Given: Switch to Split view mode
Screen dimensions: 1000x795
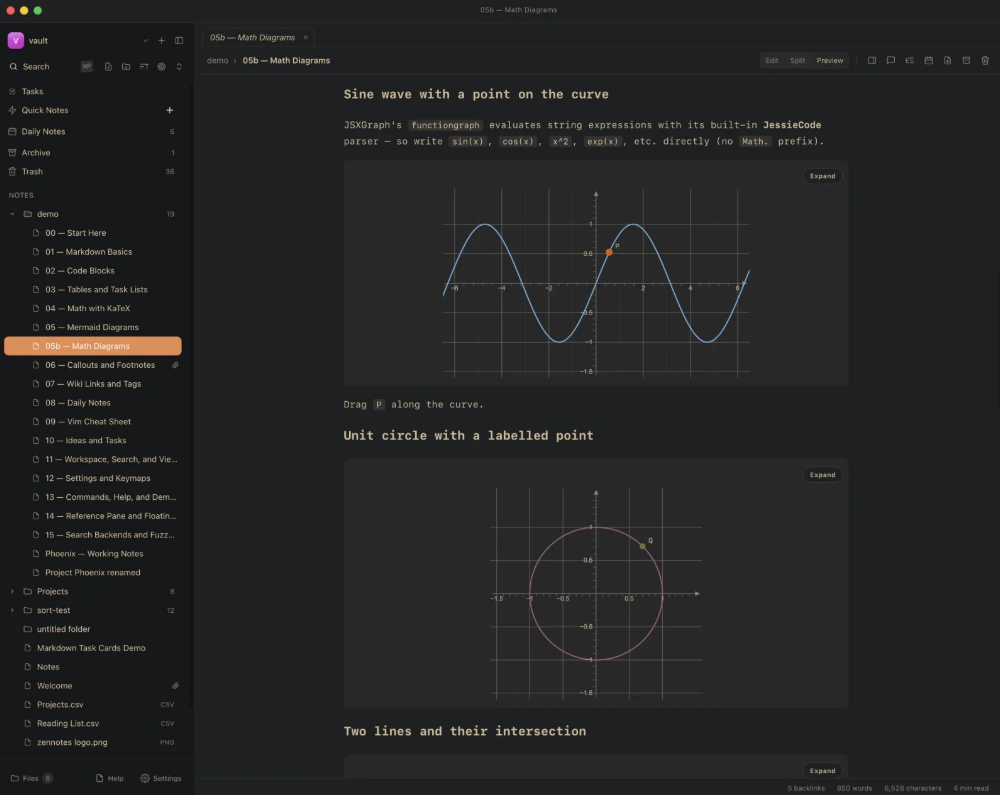Looking at the screenshot, I should pos(797,61).
